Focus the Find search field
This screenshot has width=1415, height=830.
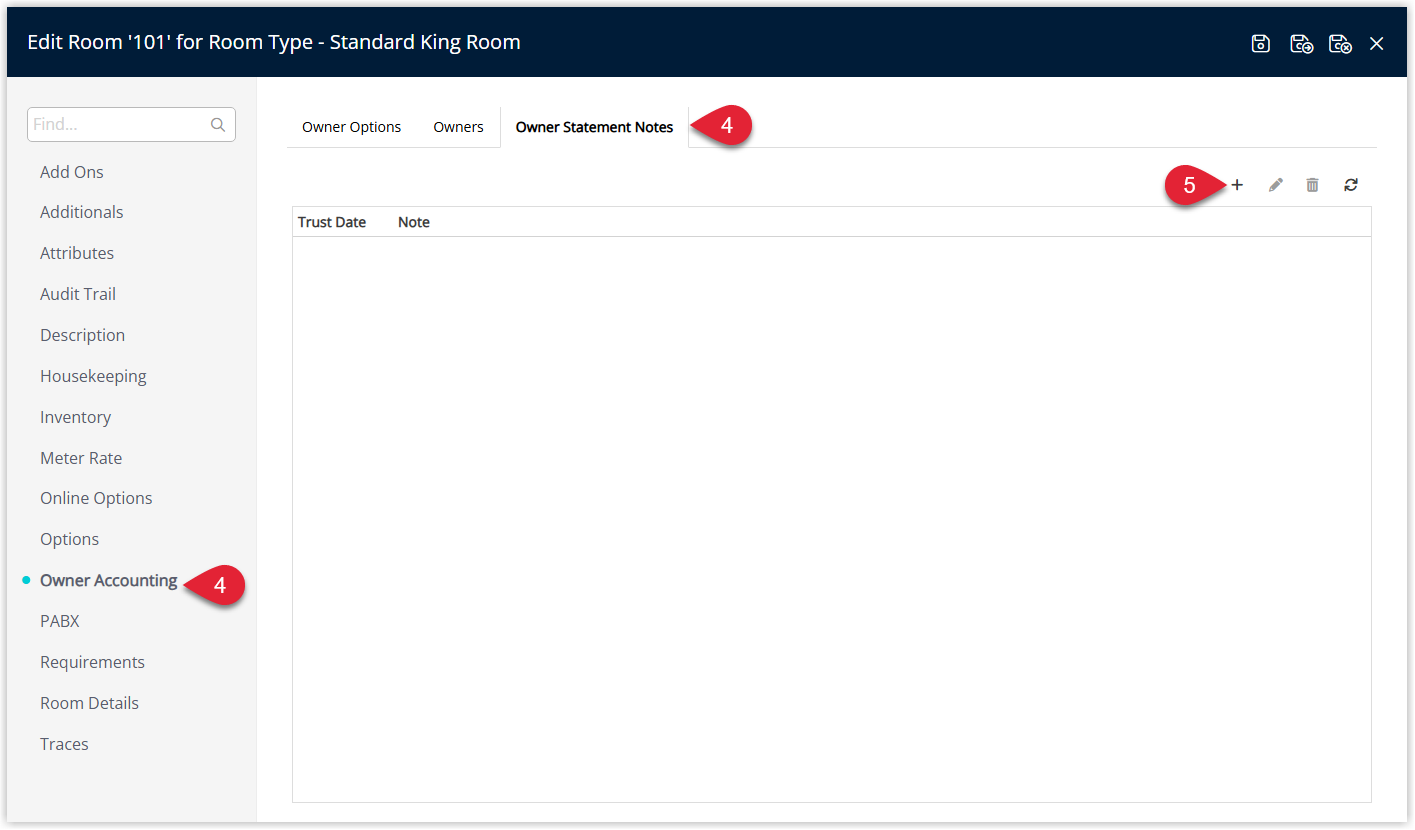[131, 125]
